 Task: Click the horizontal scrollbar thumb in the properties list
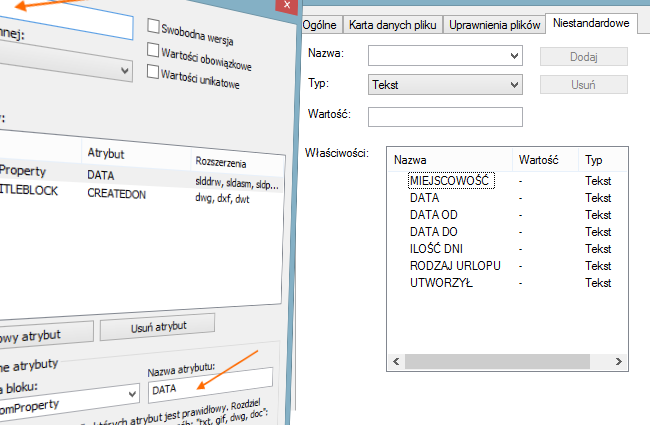pos(497,361)
